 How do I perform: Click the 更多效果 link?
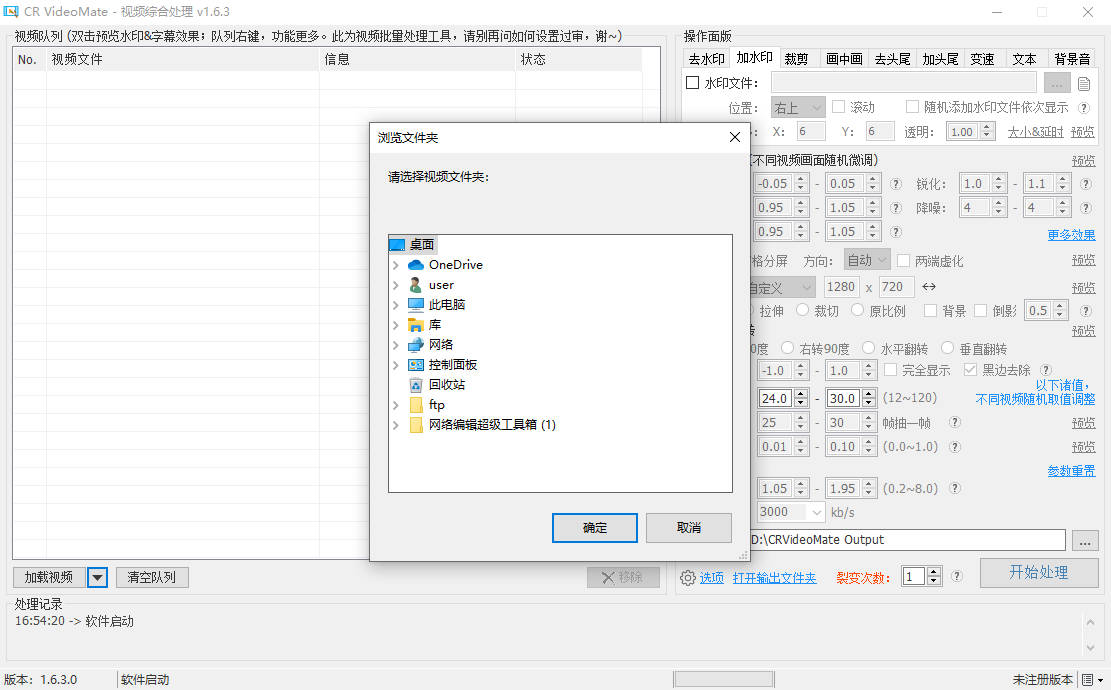point(1071,234)
